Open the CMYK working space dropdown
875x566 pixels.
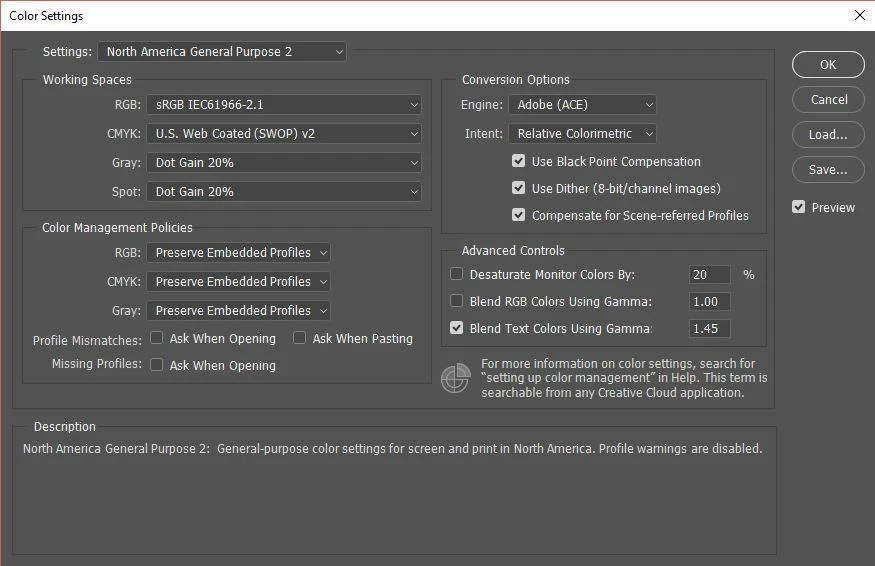point(284,133)
